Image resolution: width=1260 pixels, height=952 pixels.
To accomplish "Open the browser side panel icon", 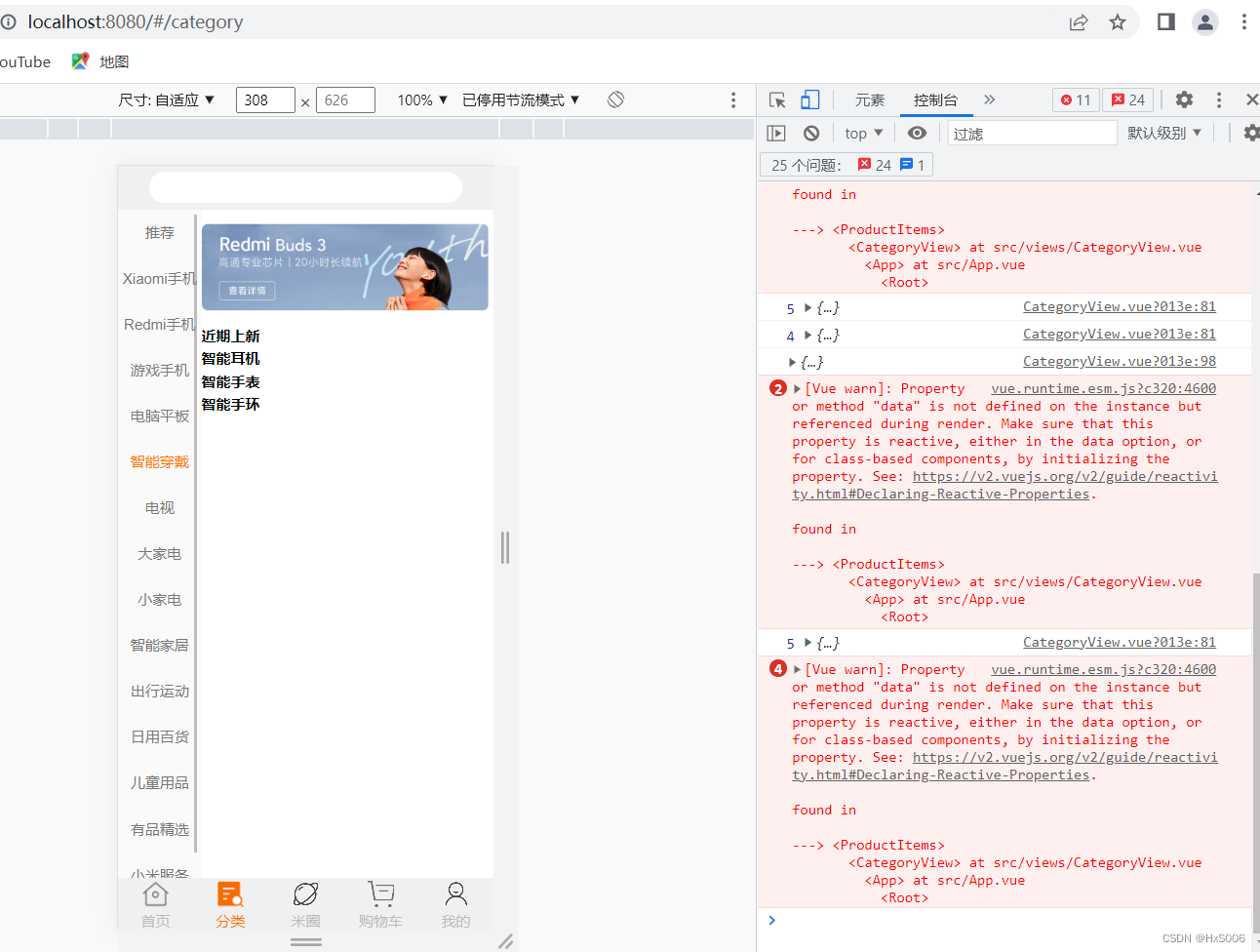I will 1165,21.
